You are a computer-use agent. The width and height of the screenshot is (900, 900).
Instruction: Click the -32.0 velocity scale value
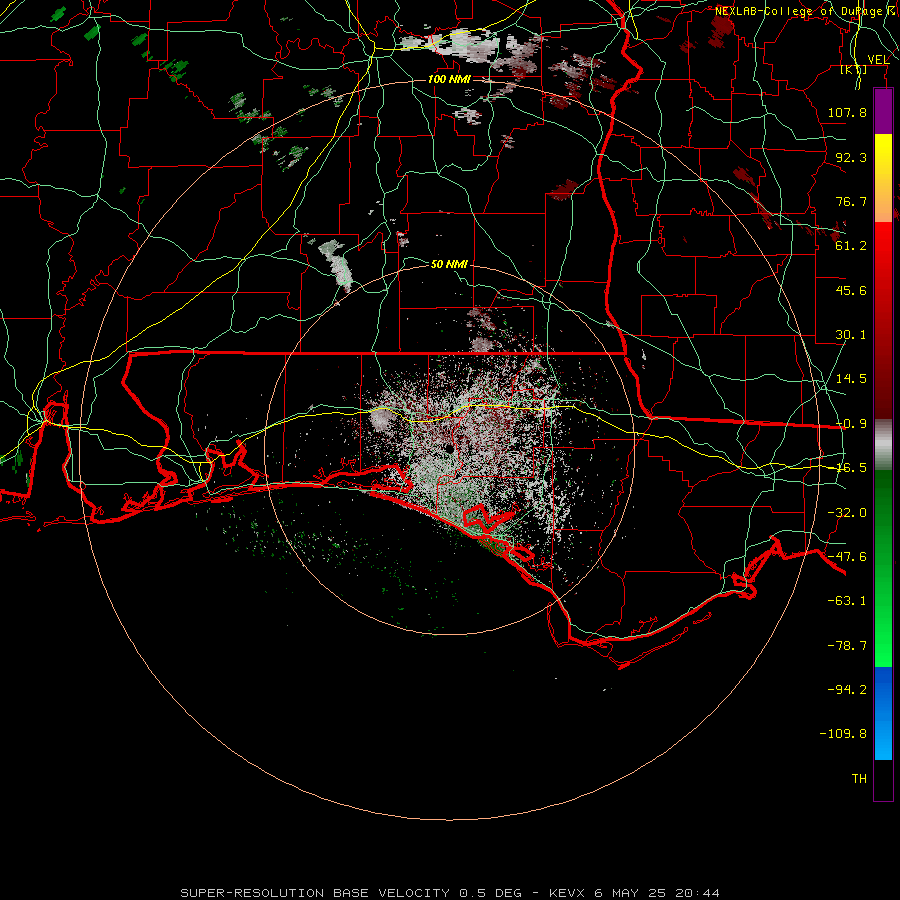[847, 513]
